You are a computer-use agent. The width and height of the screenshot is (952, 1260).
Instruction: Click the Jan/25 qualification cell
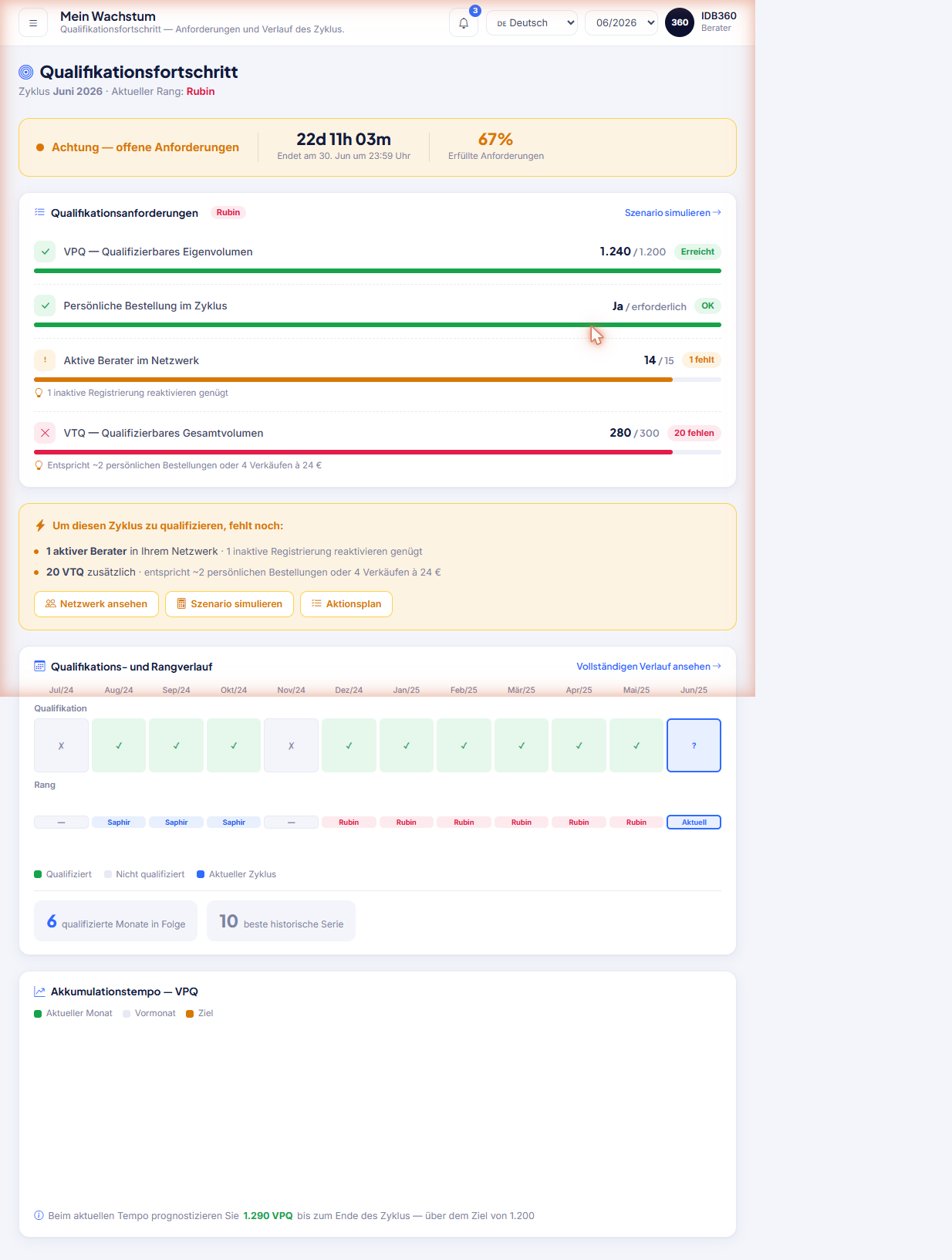point(407,745)
